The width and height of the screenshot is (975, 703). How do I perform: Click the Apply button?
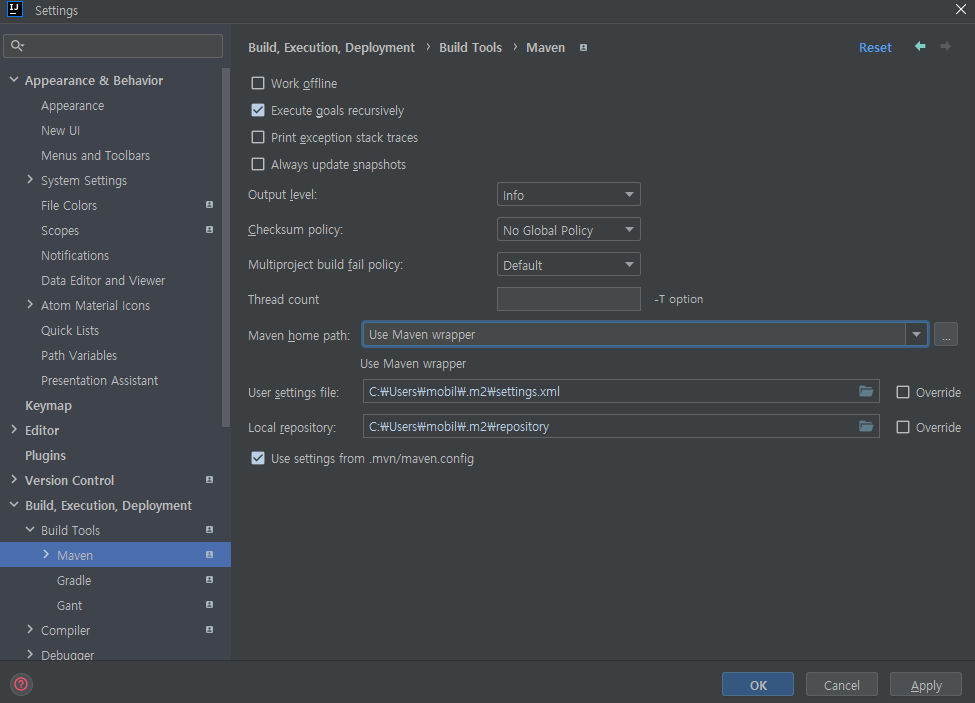(926, 685)
